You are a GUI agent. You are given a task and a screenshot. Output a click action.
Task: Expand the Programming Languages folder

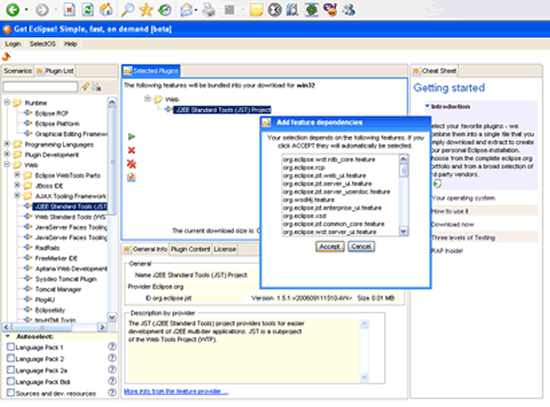pos(7,144)
